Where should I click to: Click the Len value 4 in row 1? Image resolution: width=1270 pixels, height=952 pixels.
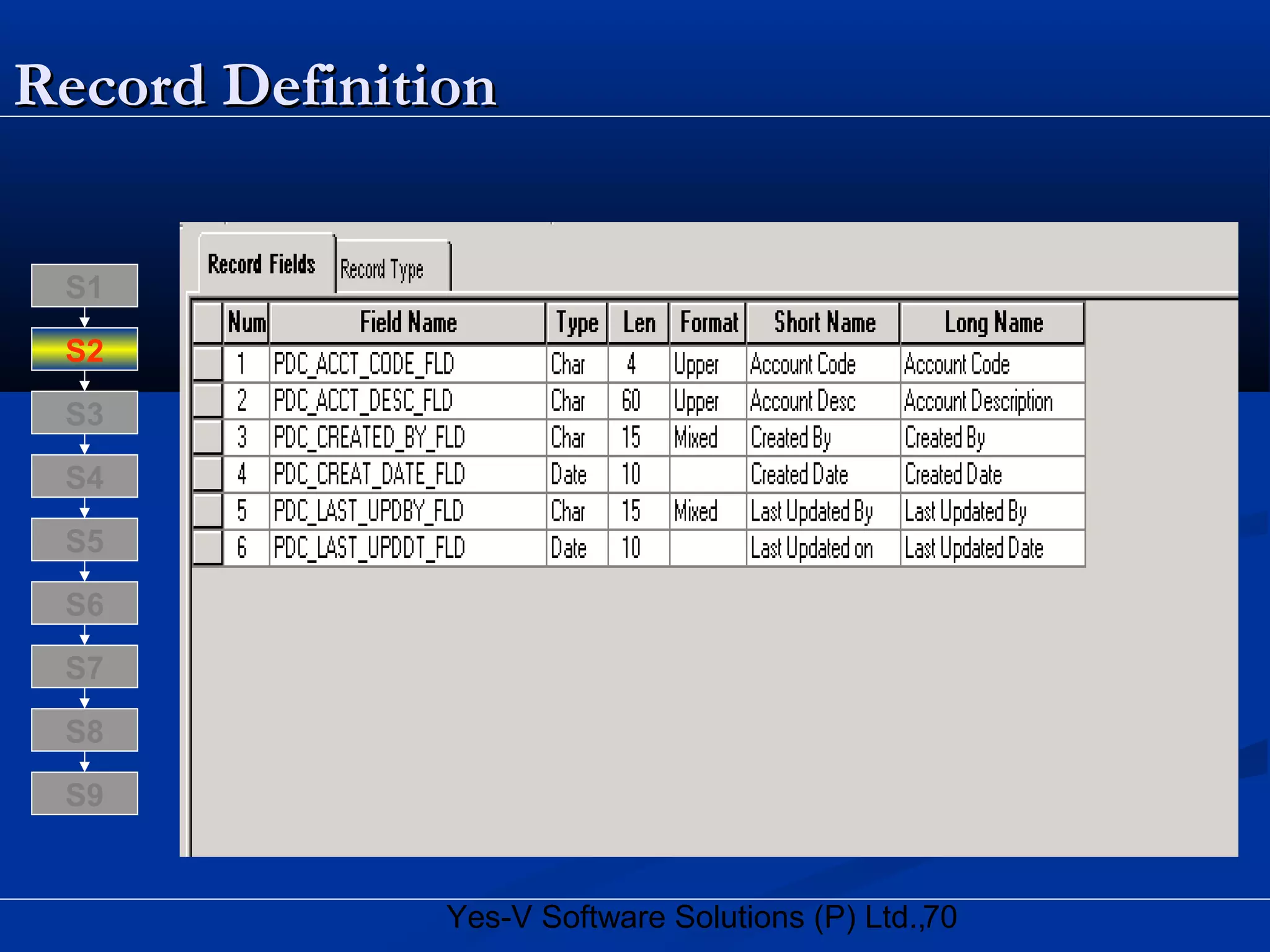click(639, 364)
